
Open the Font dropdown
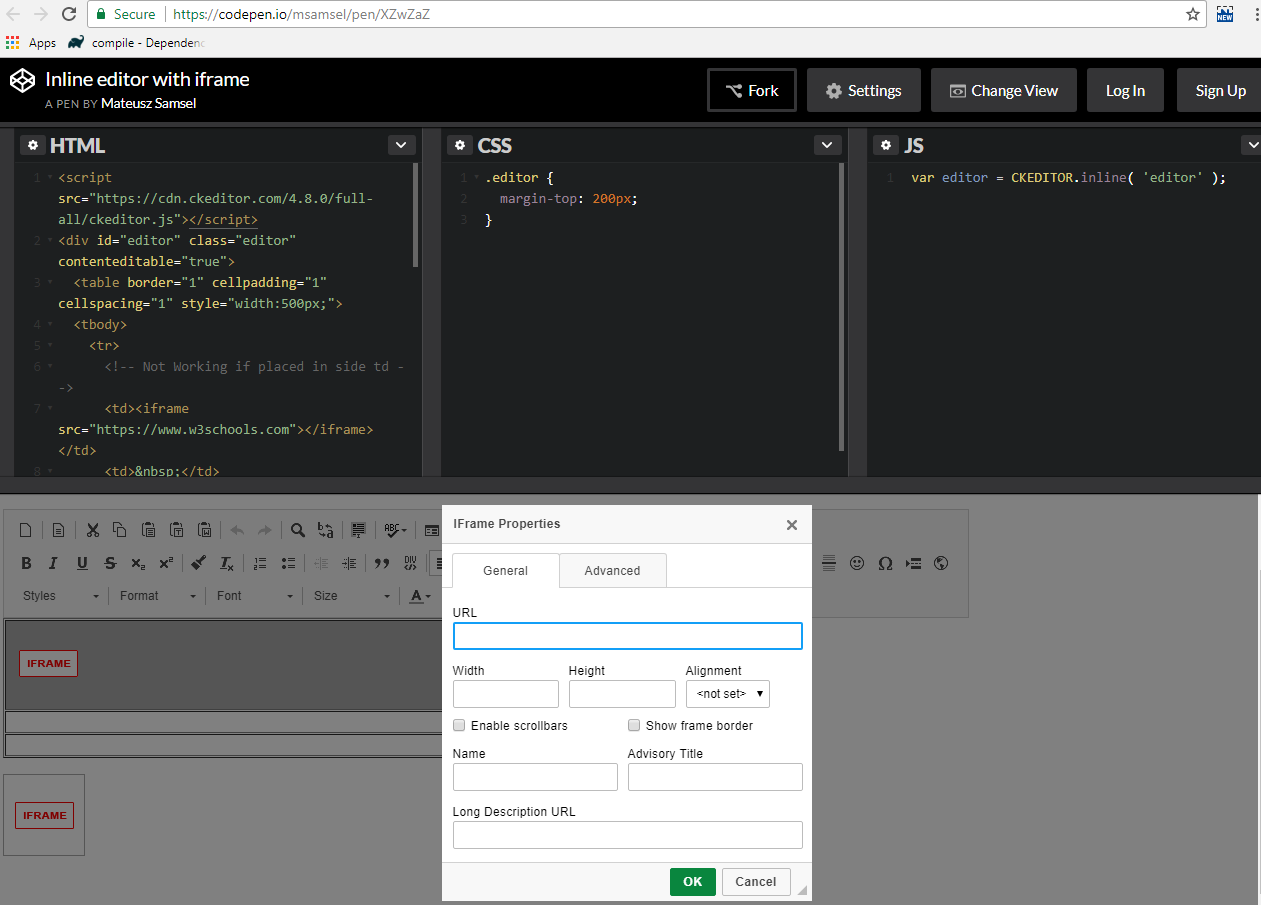click(x=255, y=596)
